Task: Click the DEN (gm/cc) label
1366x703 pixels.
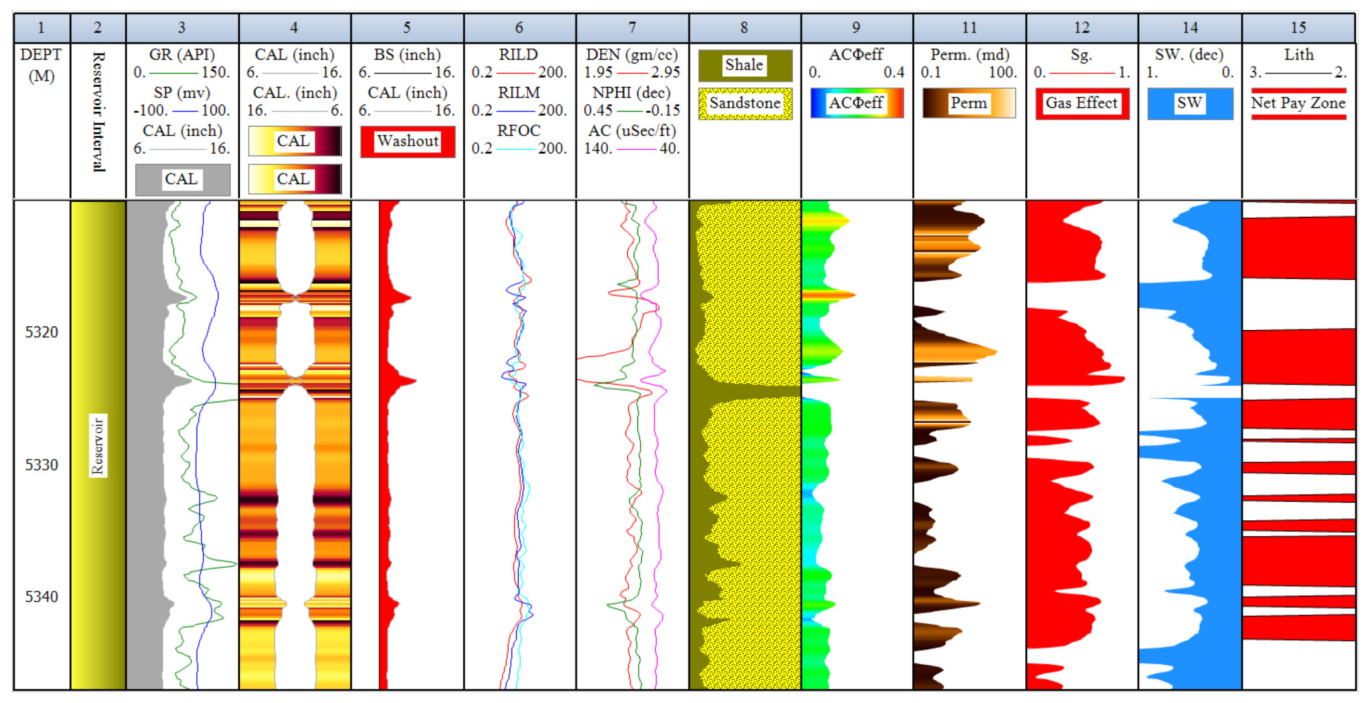Action: coord(632,55)
